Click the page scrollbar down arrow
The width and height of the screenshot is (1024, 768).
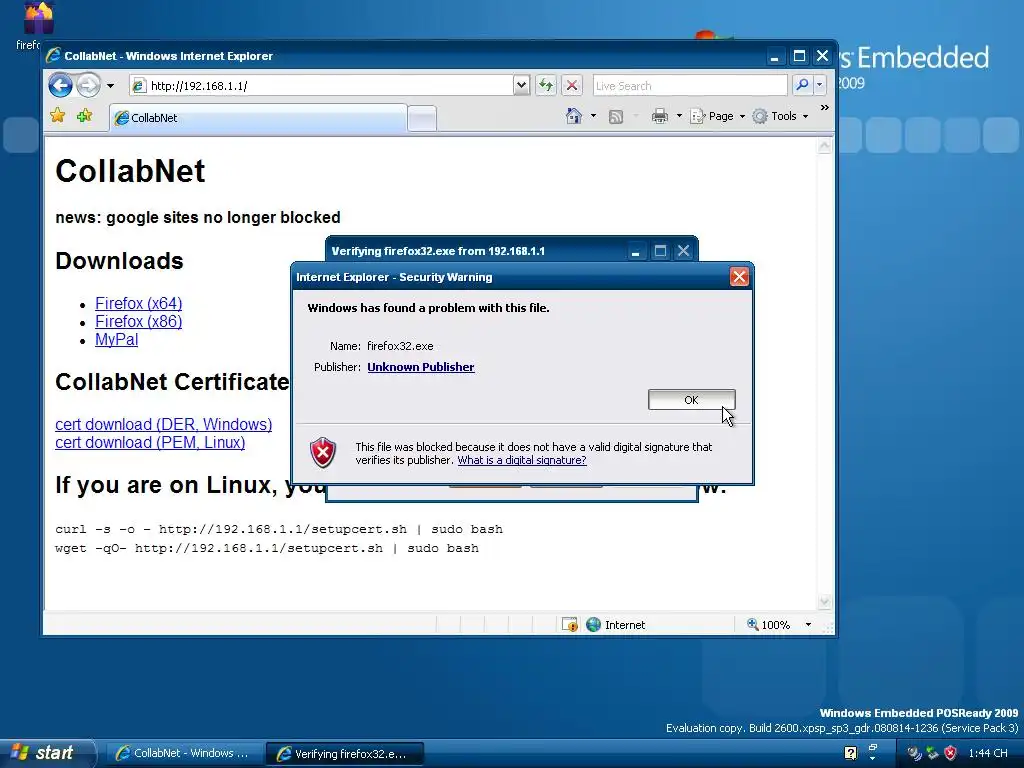(x=824, y=601)
